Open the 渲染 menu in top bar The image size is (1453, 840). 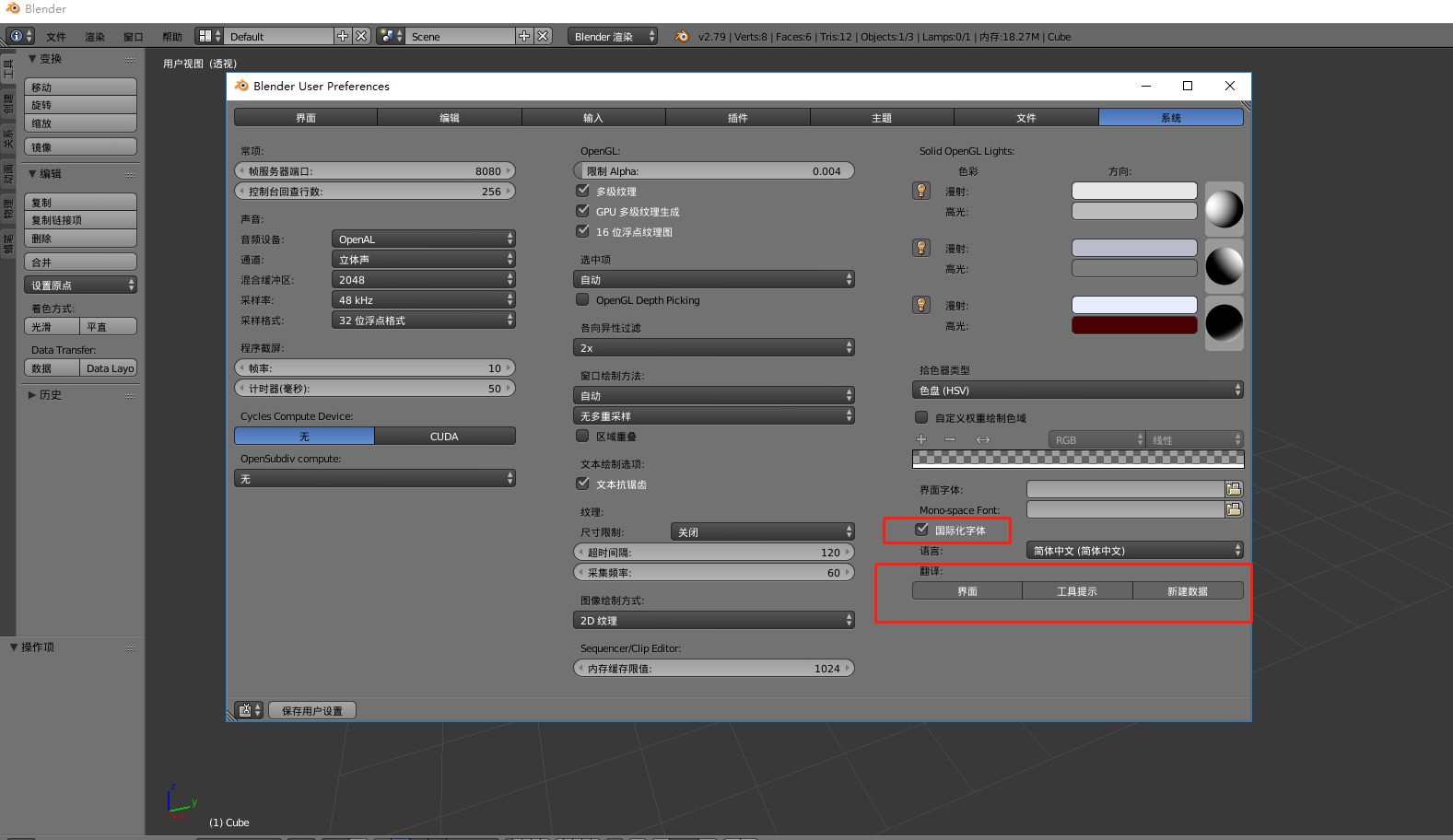pyautogui.click(x=95, y=36)
